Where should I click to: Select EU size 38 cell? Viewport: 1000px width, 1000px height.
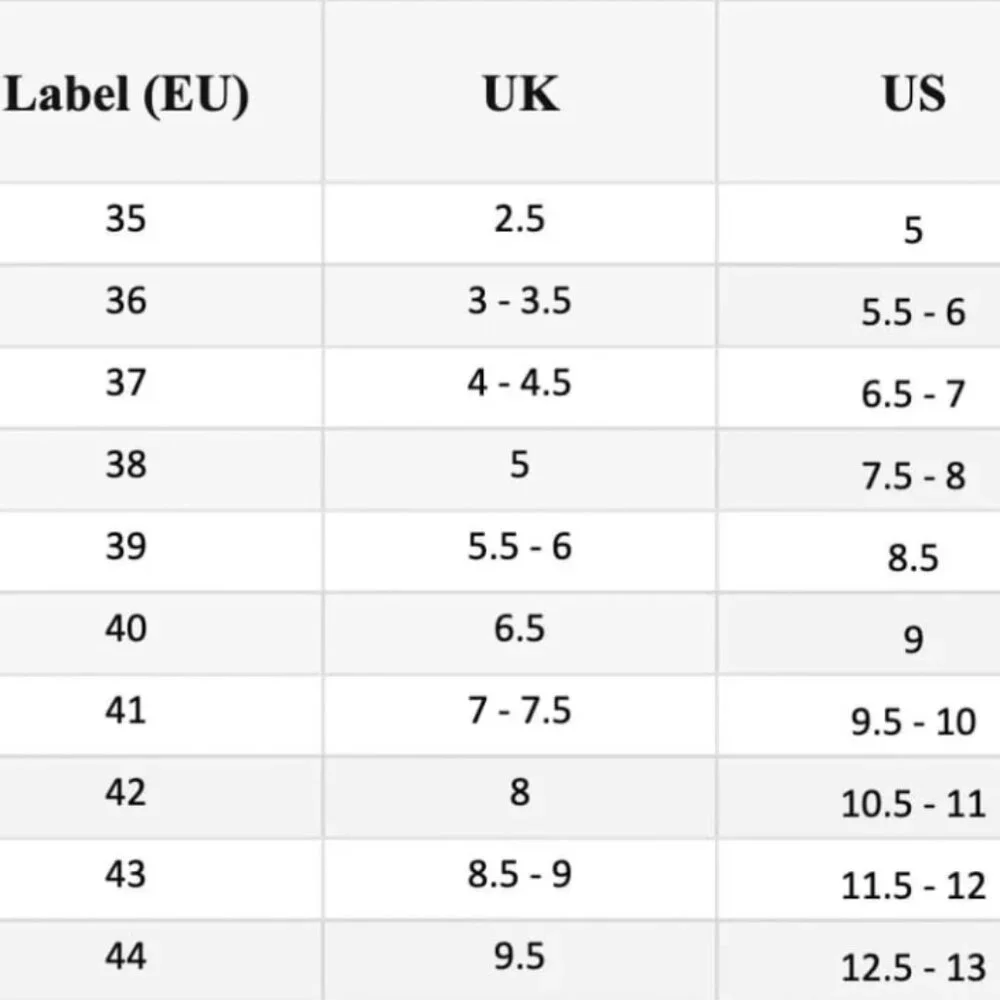161,470
